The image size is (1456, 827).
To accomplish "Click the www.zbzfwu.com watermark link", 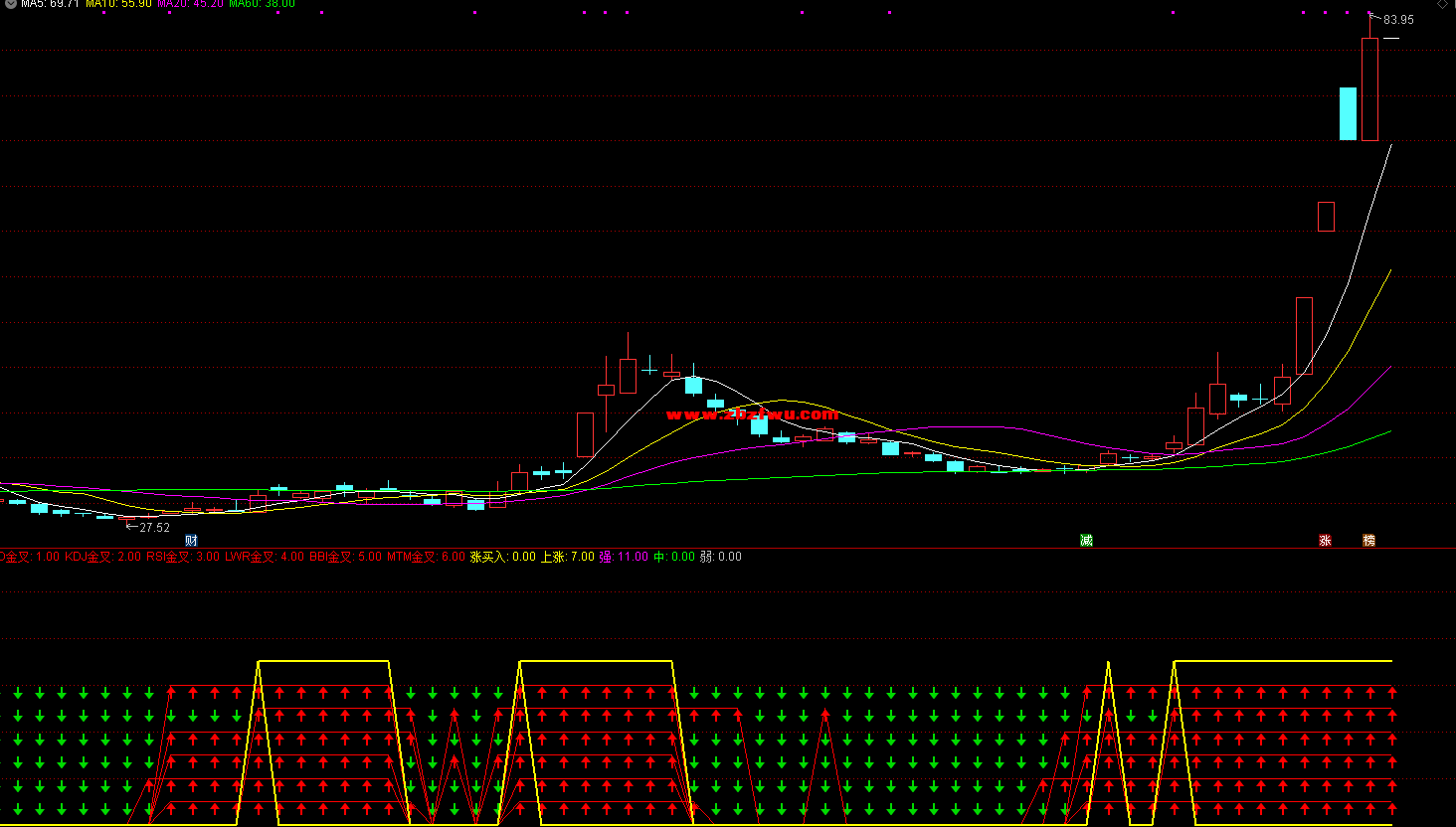I will (x=752, y=413).
